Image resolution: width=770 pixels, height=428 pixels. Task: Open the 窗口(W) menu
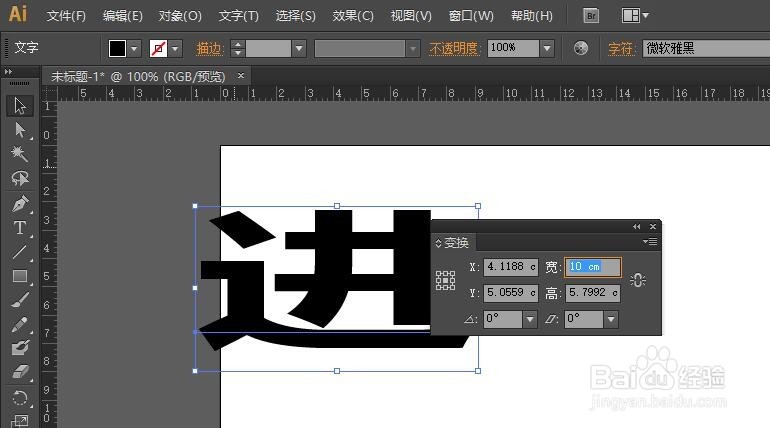(471, 16)
